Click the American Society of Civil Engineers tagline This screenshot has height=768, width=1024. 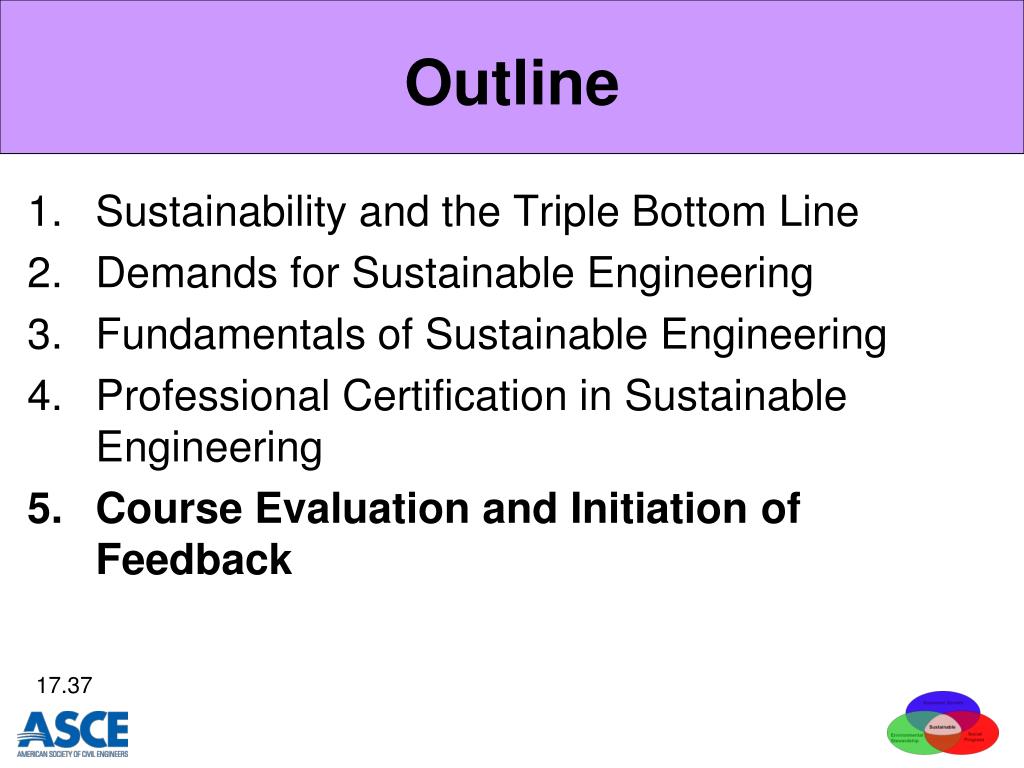tap(72, 754)
